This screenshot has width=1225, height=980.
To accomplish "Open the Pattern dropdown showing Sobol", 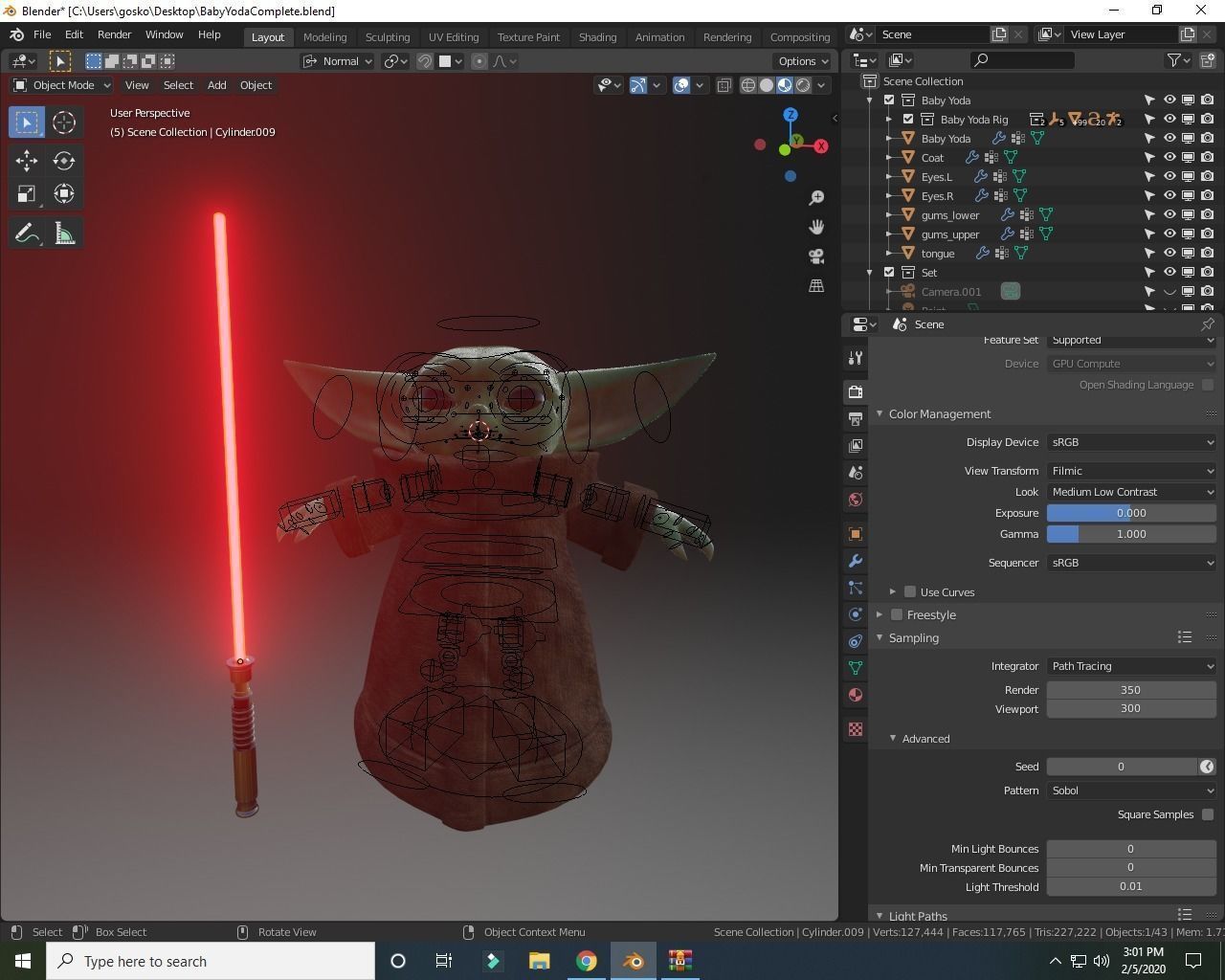I will click(1131, 790).
